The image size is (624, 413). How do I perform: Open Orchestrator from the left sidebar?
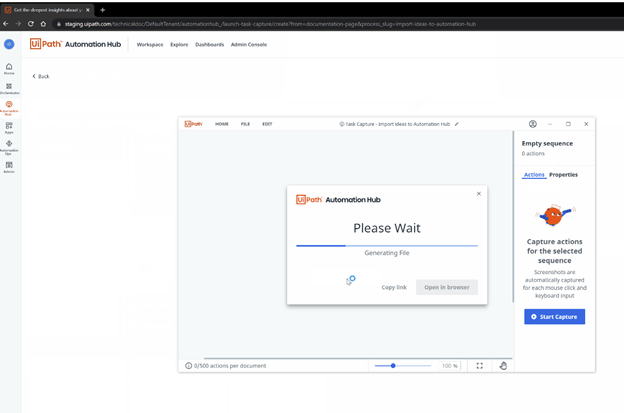point(9,88)
